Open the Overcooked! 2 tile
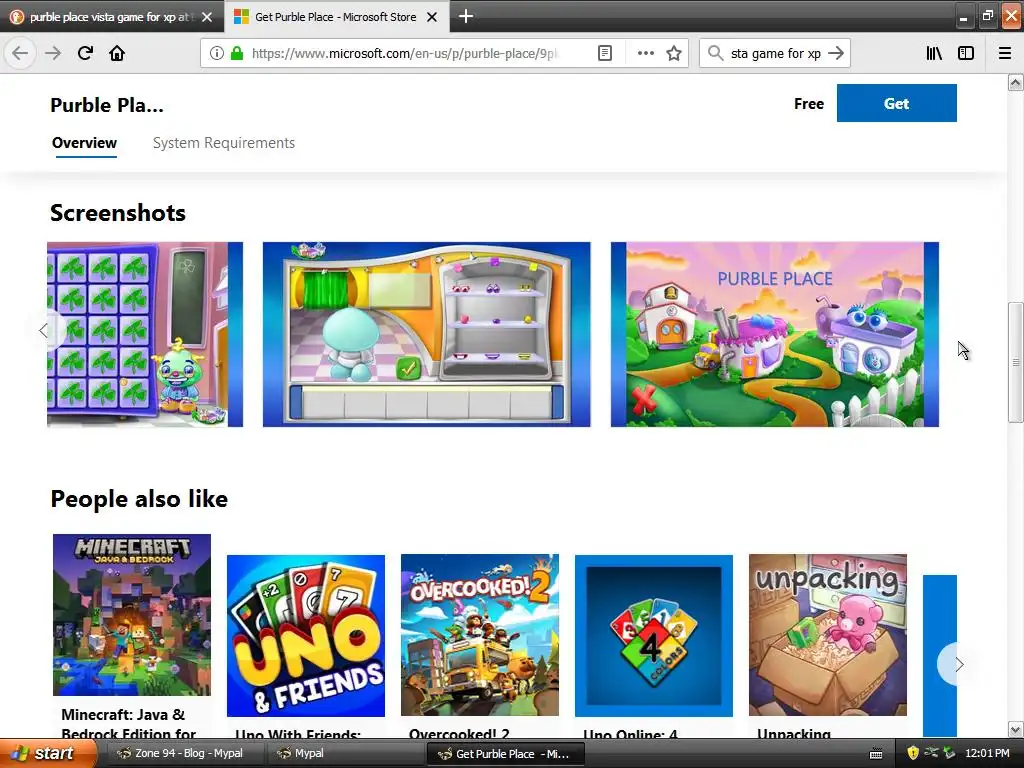This screenshot has height=768, width=1024. click(x=480, y=635)
